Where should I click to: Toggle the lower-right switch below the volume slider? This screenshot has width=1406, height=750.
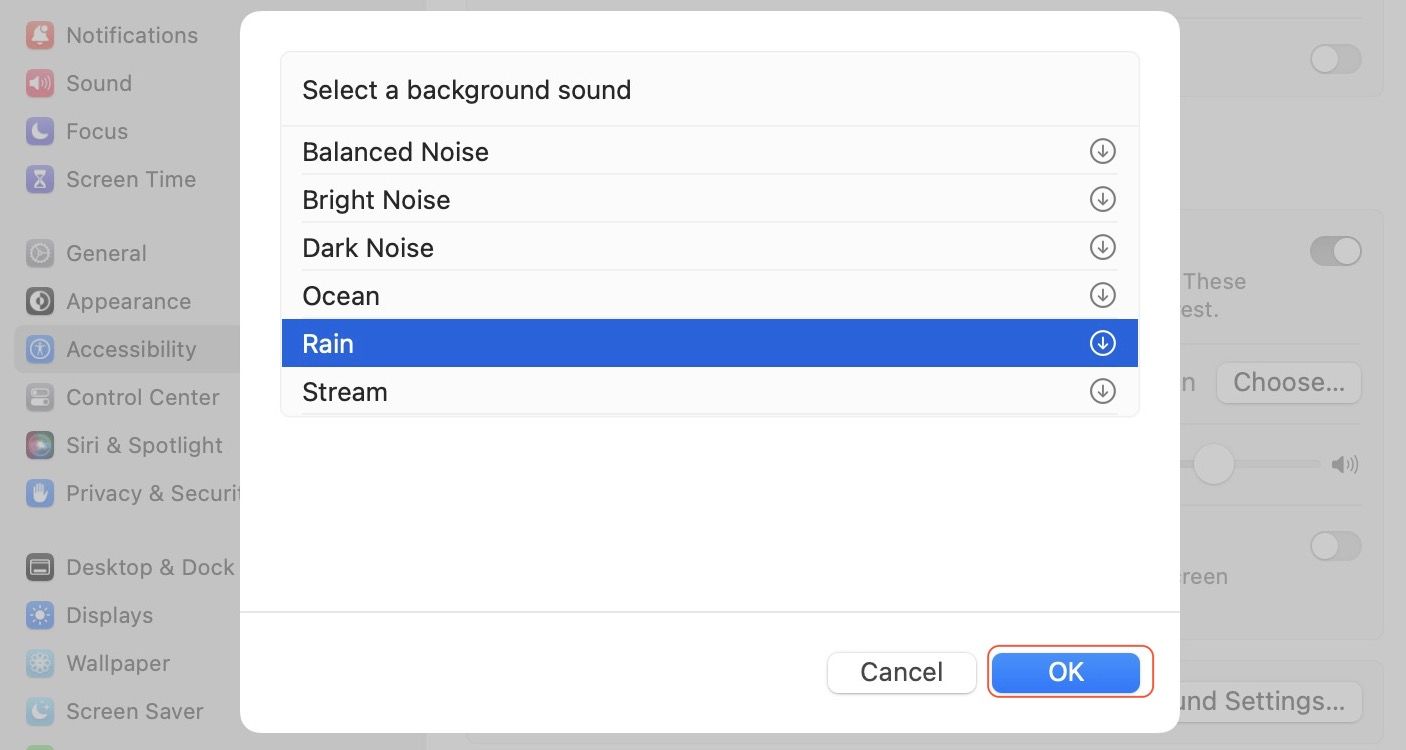pyautogui.click(x=1335, y=546)
